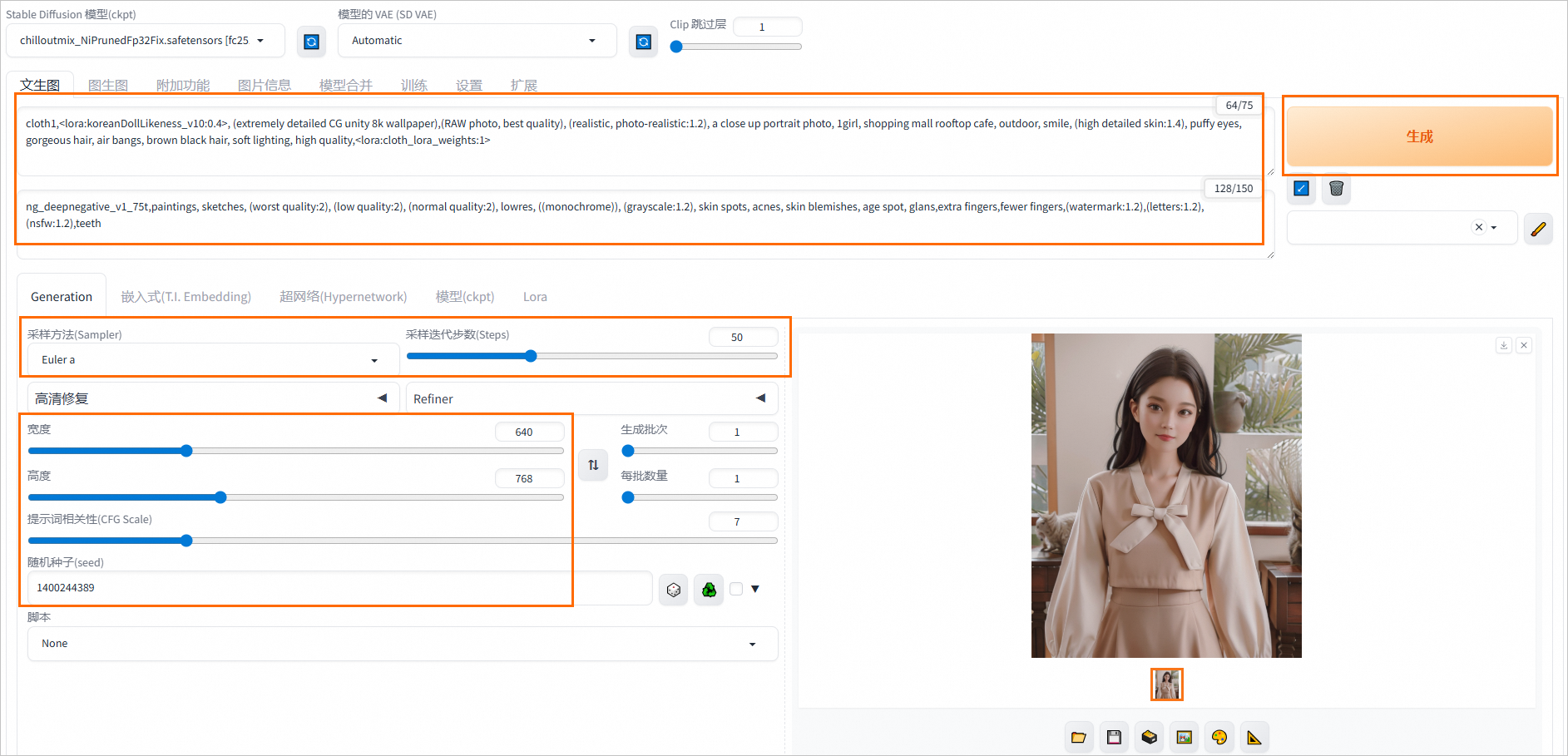
Task: Click the height number field showing 768
Action: coord(529,478)
